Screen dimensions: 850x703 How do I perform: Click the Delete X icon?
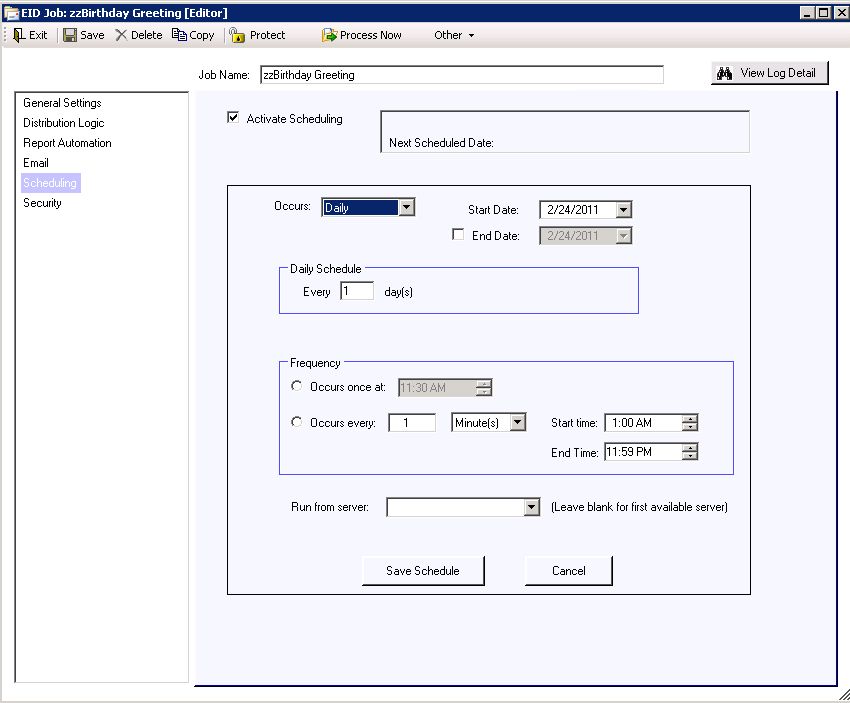click(121, 35)
